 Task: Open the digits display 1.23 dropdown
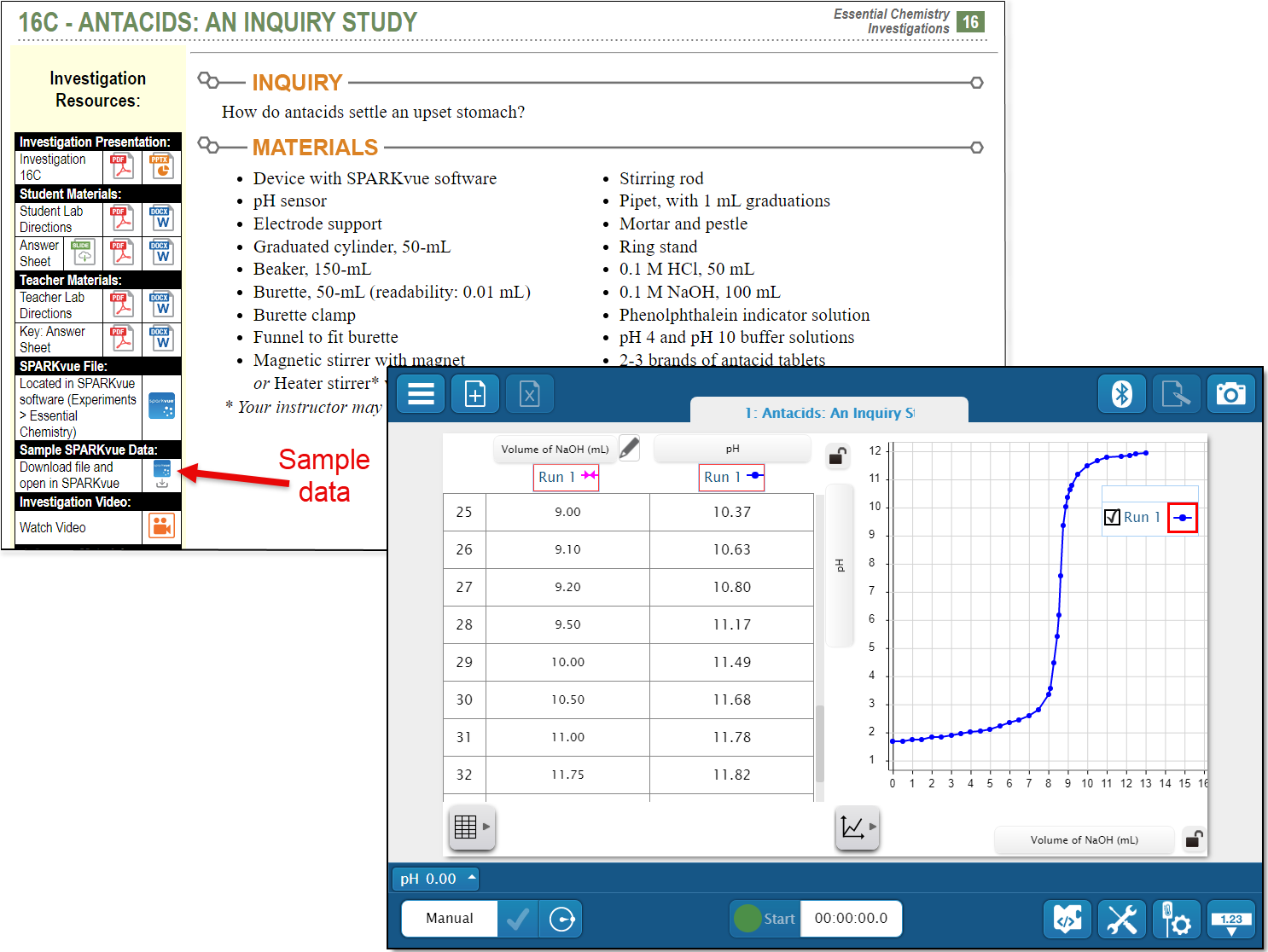coord(1231,919)
